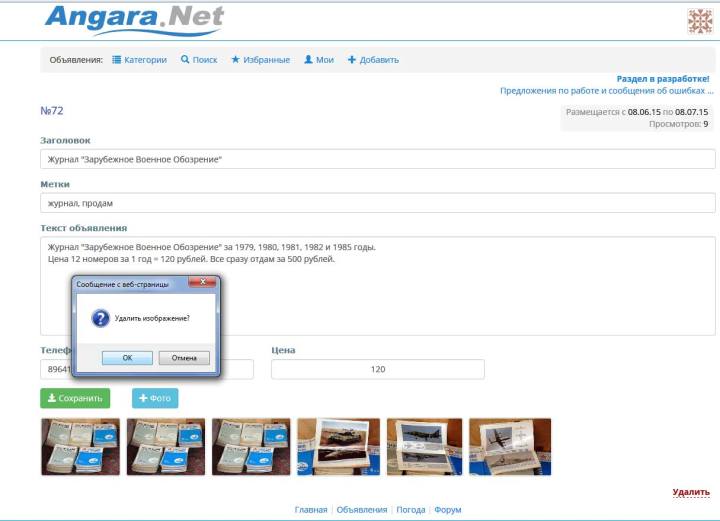
Task: Open link for job offers and error reports
Action: [x=606, y=91]
